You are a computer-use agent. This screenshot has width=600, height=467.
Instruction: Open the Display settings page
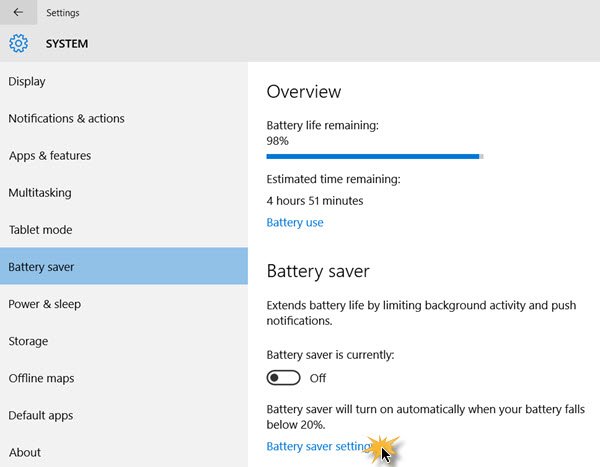point(27,81)
